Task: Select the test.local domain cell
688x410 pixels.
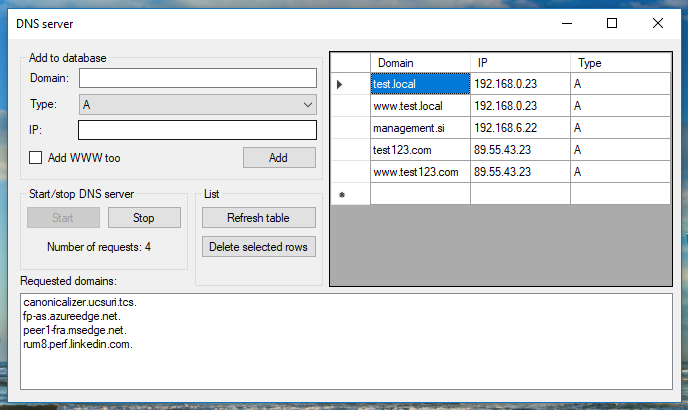Action: pyautogui.click(x=420, y=84)
